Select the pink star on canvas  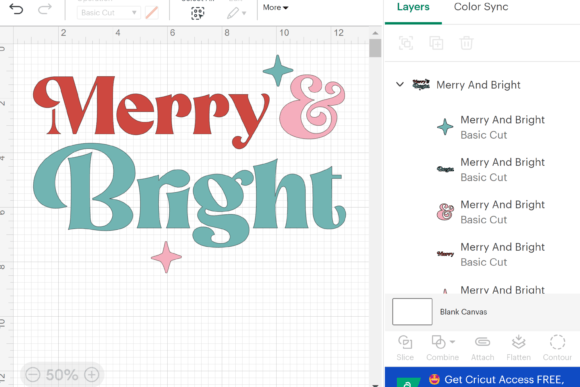point(166,257)
